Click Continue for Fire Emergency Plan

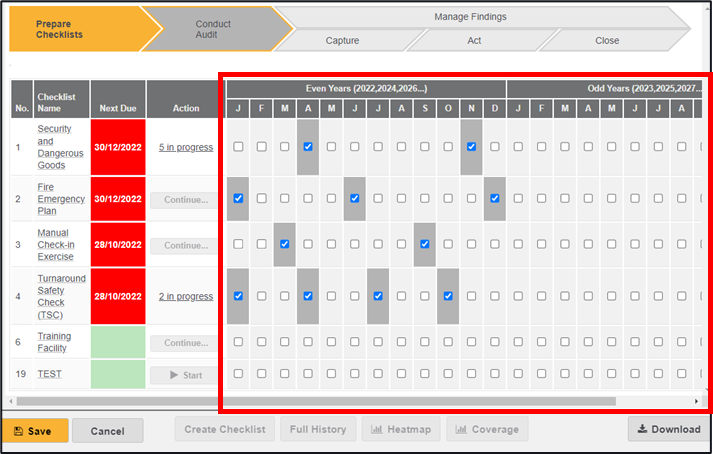click(x=185, y=199)
